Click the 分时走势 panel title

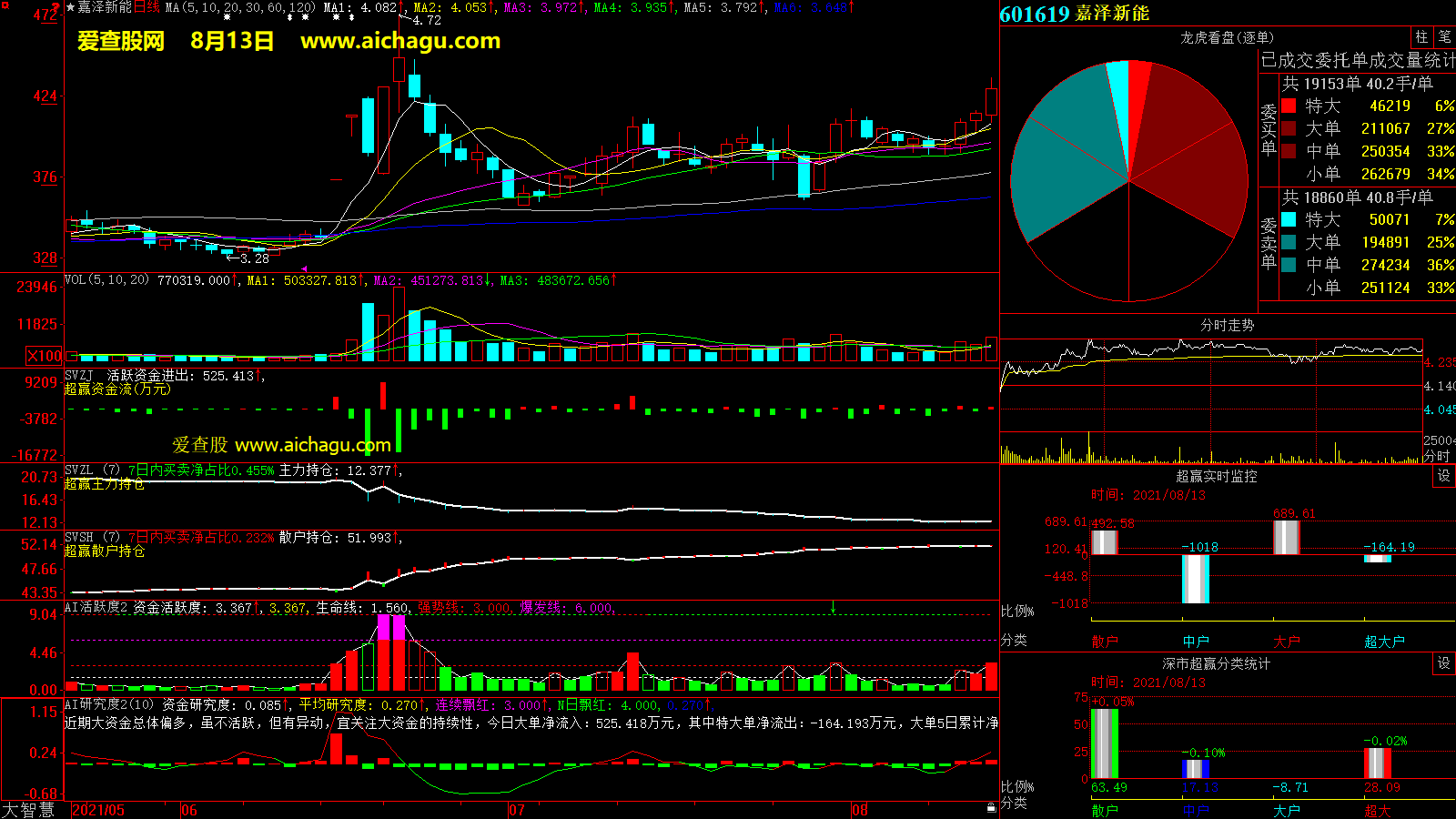coord(1227,325)
